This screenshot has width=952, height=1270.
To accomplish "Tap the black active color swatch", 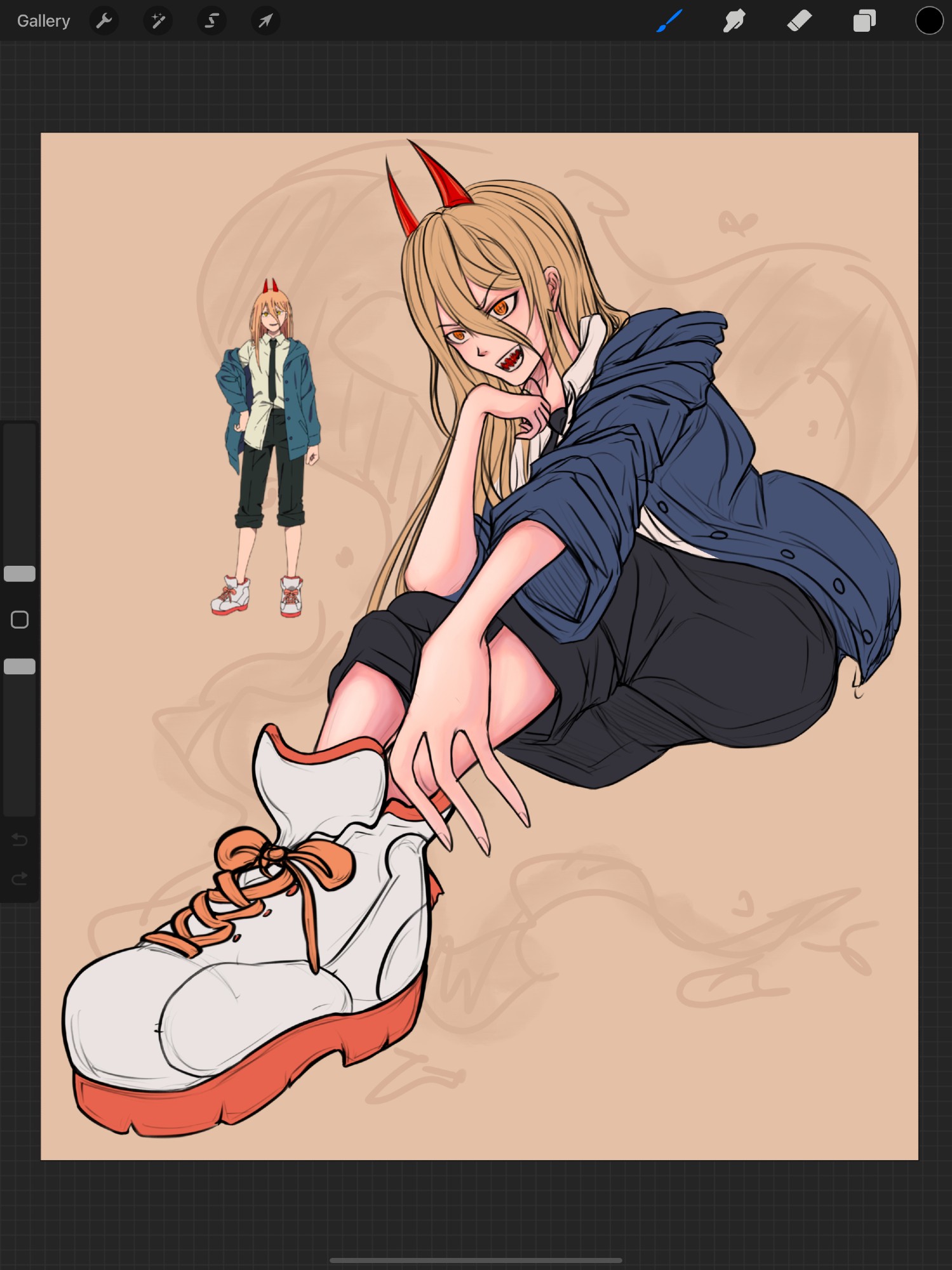I will (x=929, y=21).
